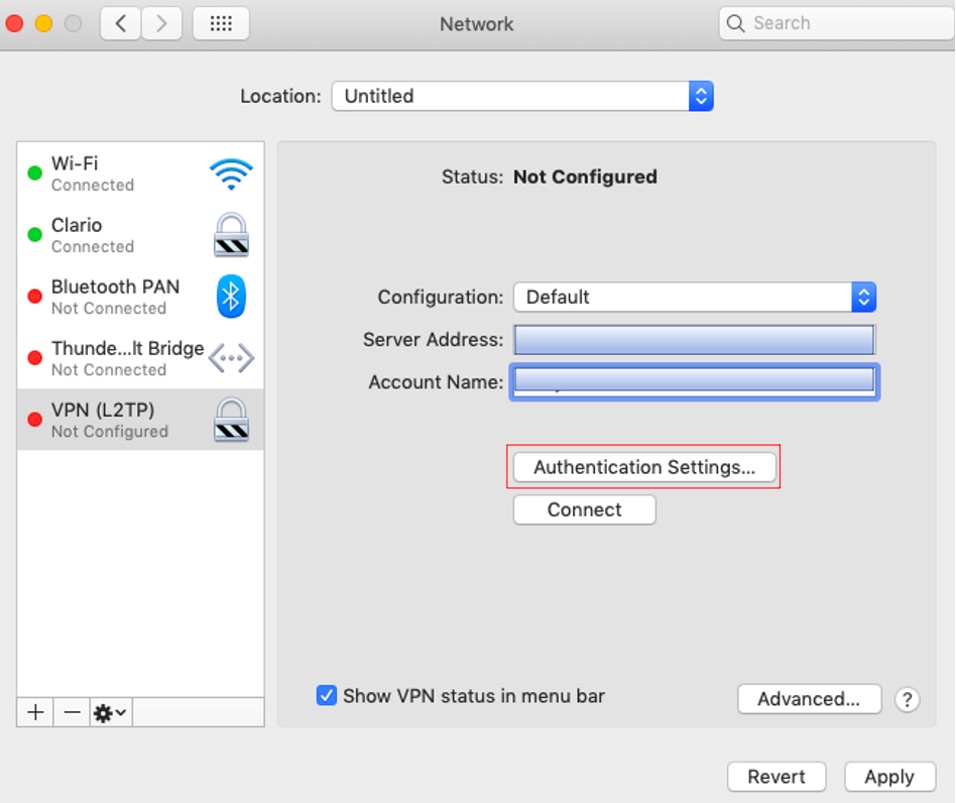
Task: Click the Bluetooth PAN icon
Action: [x=231, y=296]
